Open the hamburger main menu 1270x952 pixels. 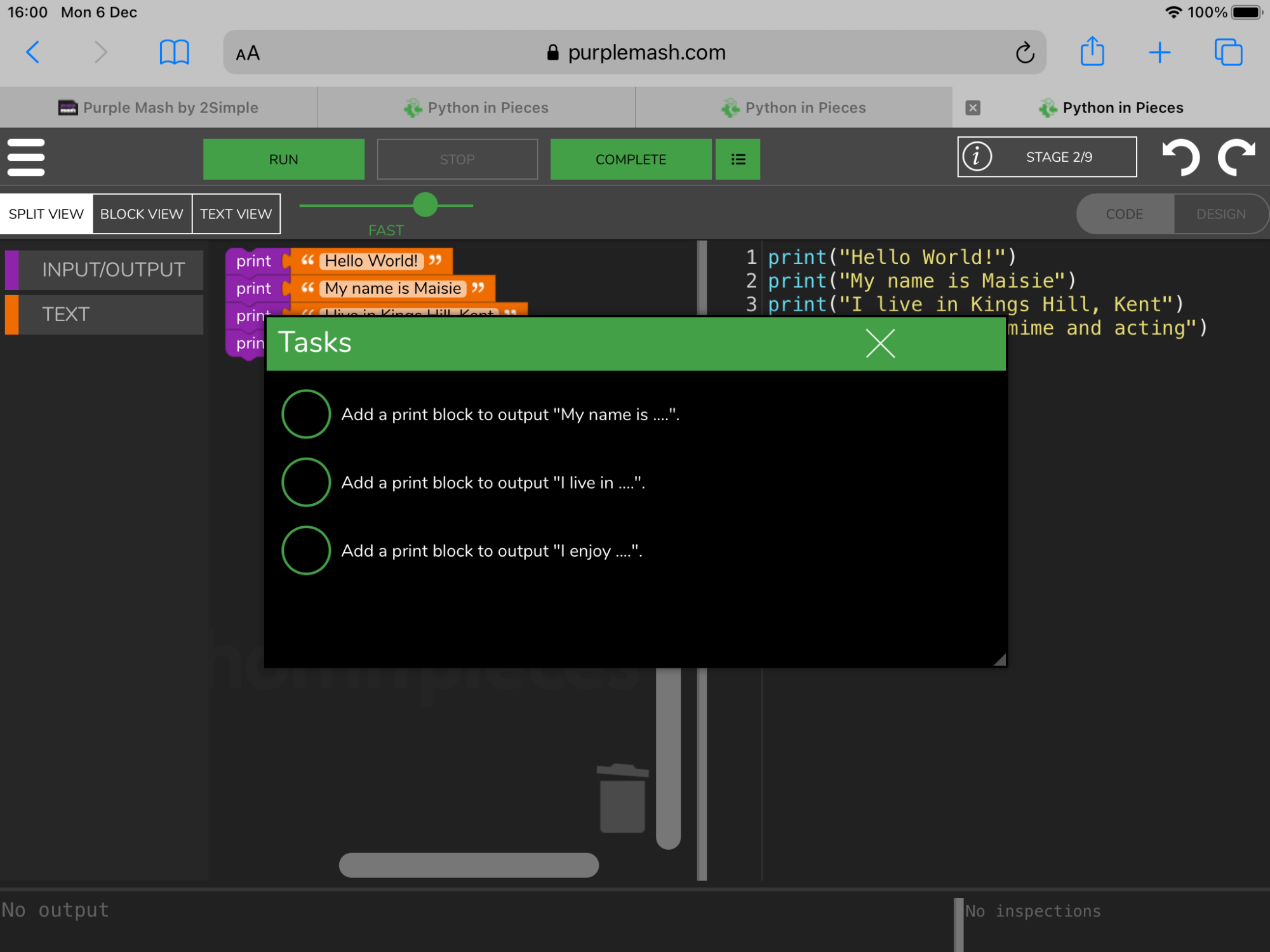pos(26,157)
